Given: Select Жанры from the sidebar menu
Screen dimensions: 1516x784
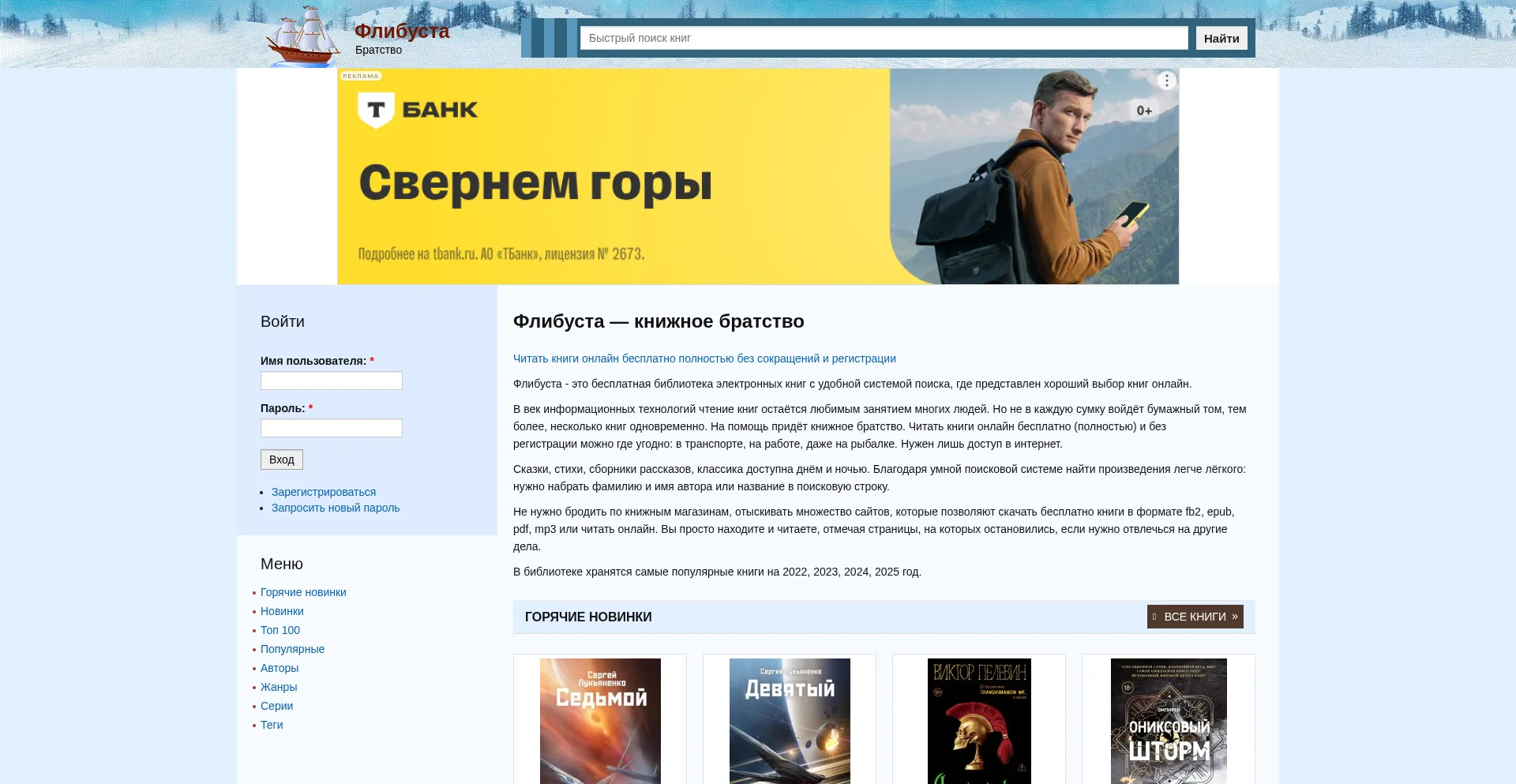Looking at the screenshot, I should [x=279, y=687].
